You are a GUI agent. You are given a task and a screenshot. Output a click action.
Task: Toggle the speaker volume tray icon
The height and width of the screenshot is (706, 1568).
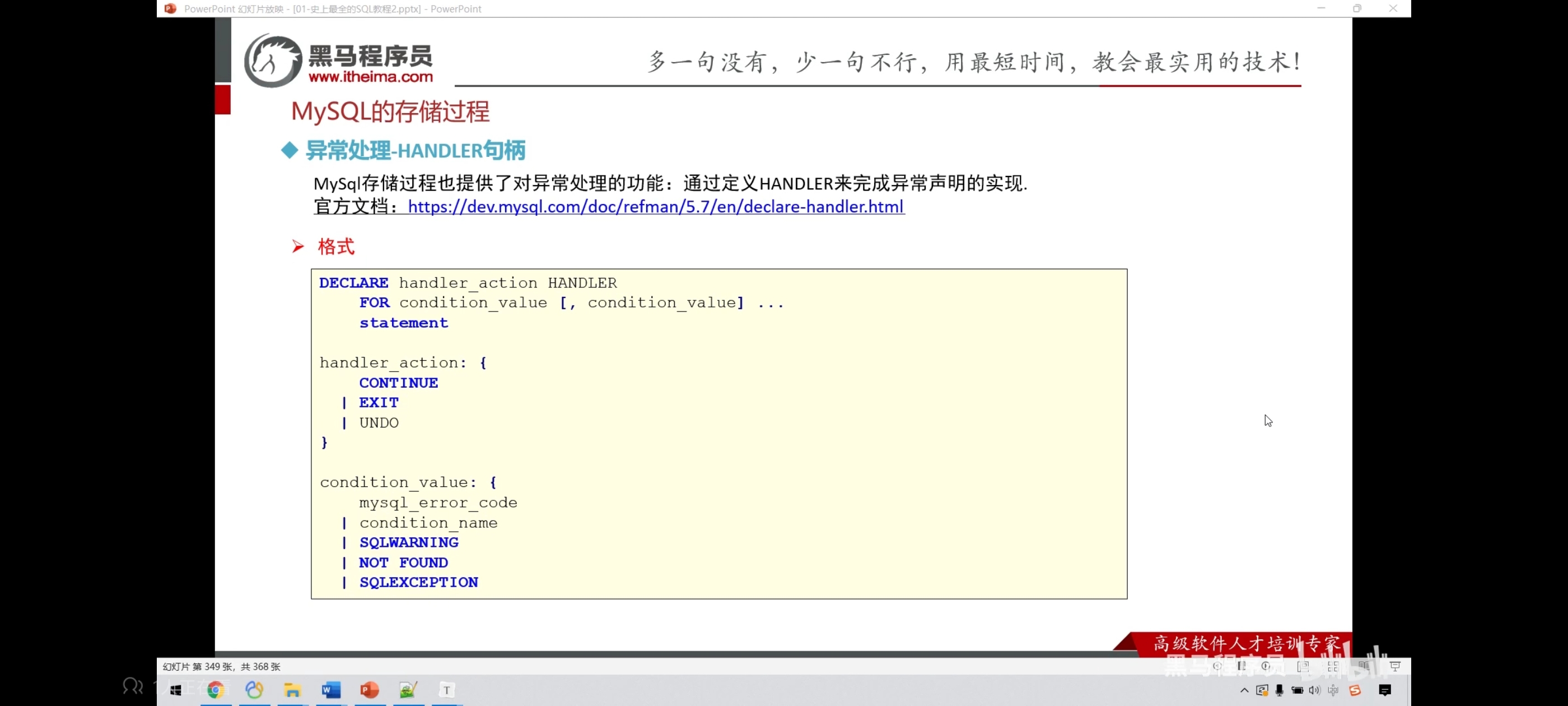click(x=1314, y=690)
